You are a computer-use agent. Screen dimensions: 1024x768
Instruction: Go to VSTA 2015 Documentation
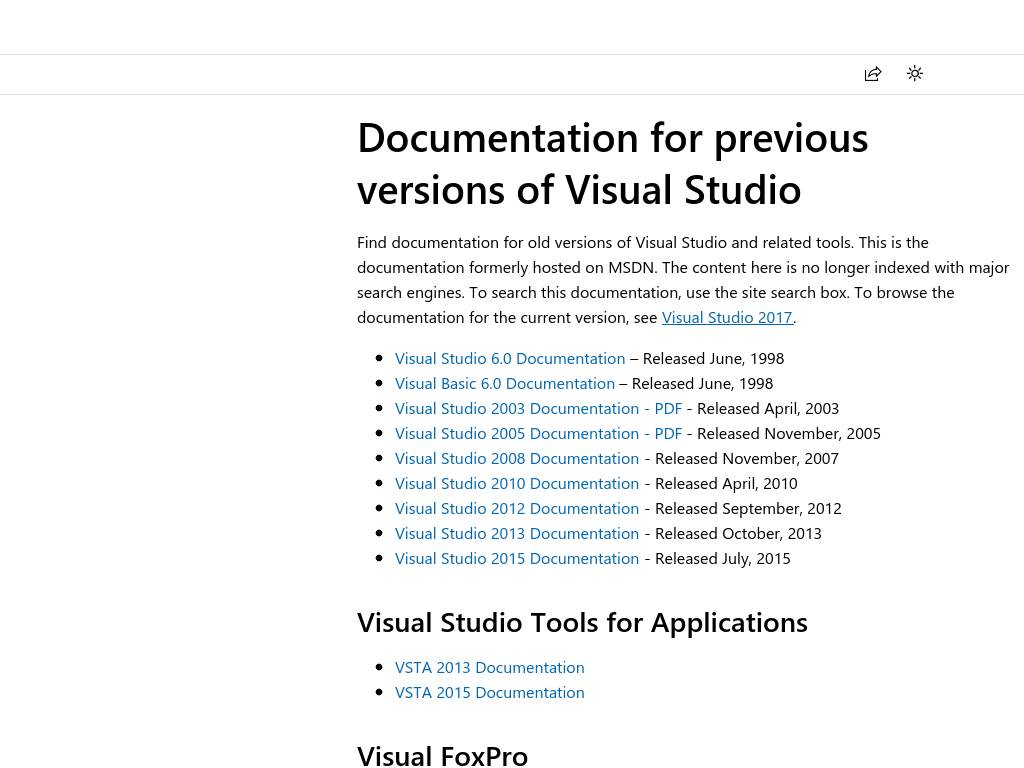pos(489,692)
